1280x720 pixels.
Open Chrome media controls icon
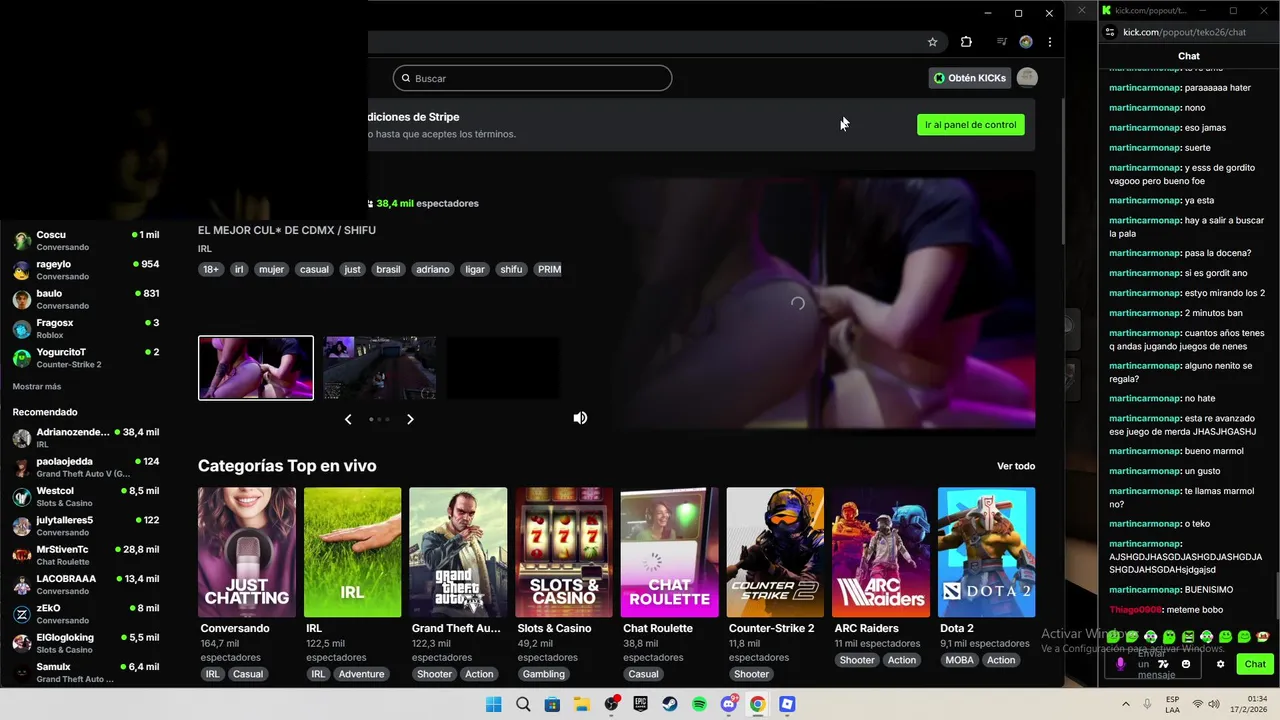tap(1001, 42)
